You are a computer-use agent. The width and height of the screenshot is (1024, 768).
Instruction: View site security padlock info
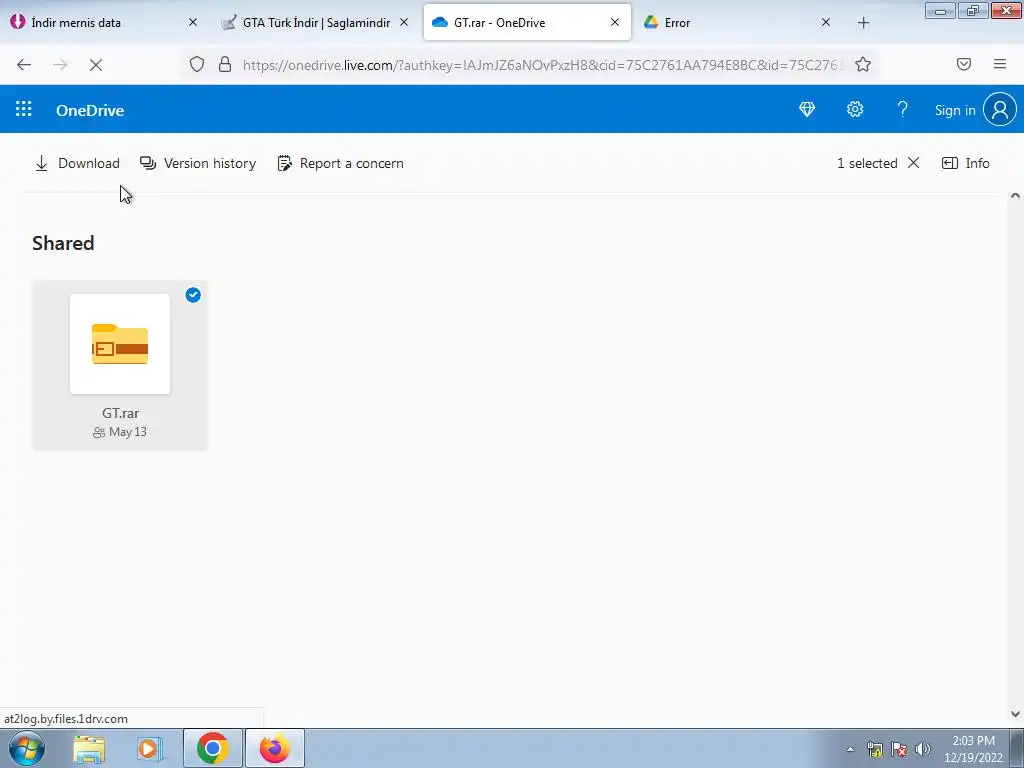[225, 64]
